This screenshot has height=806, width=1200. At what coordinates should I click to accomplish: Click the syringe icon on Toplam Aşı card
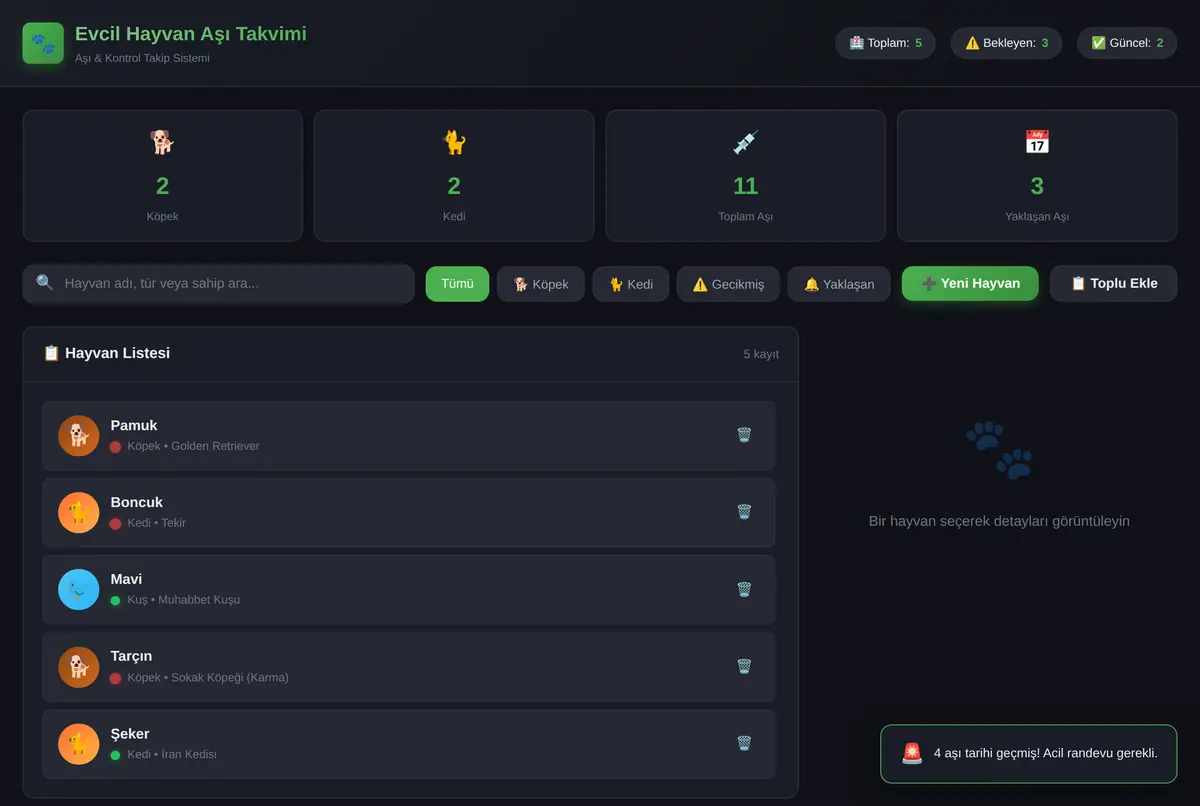745,142
